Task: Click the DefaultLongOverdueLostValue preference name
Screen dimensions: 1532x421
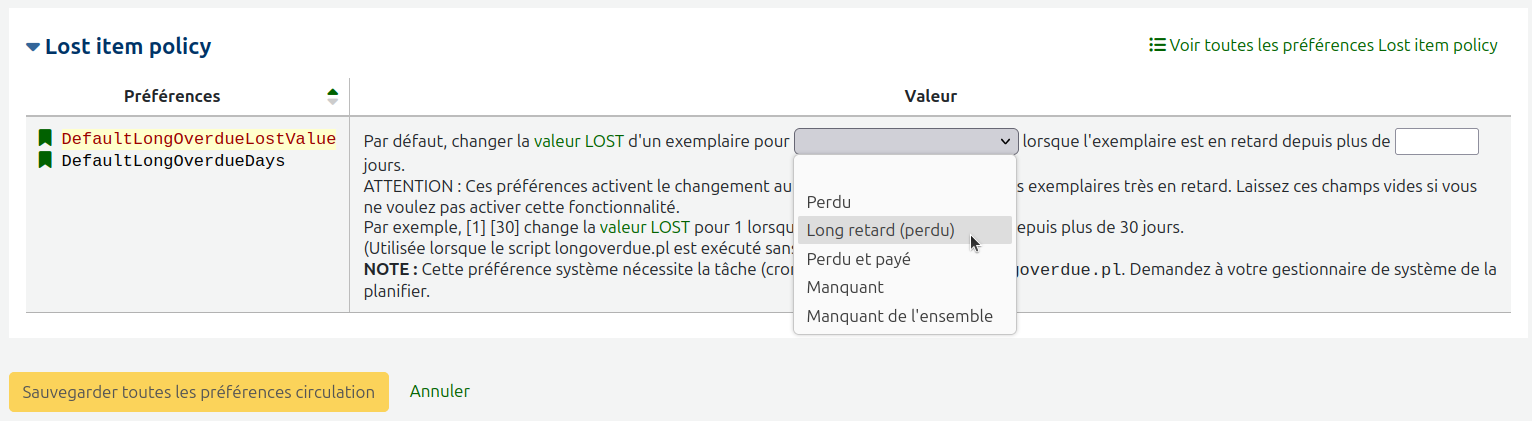Action: tap(199, 138)
